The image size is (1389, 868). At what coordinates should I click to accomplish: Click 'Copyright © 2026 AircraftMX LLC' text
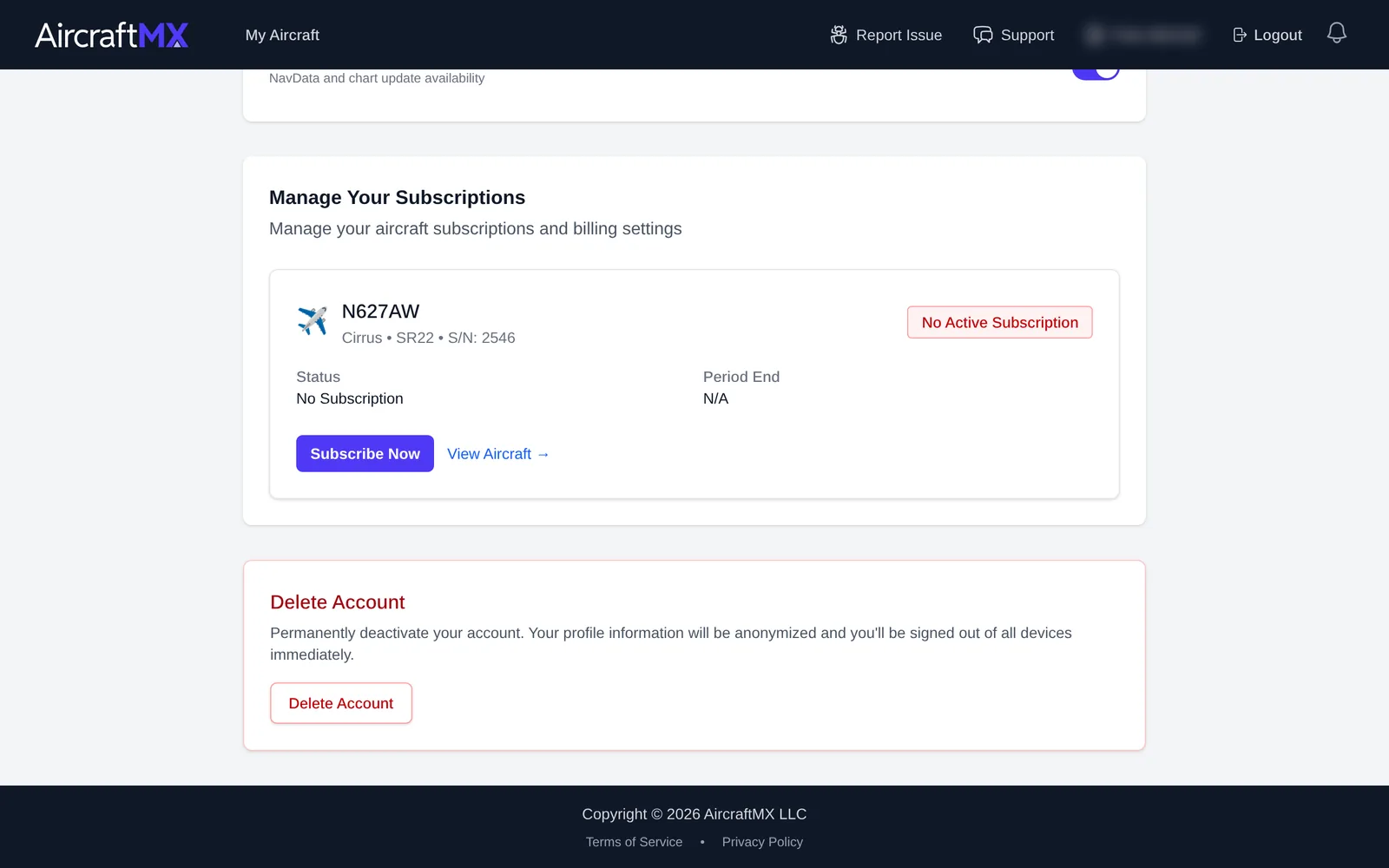[x=694, y=814]
